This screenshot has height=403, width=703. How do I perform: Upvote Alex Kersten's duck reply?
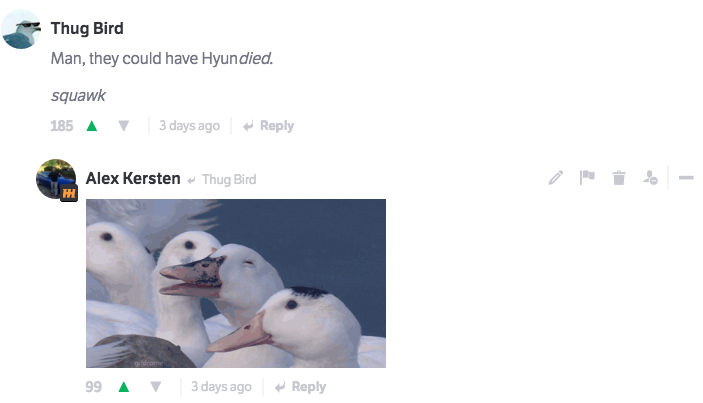click(124, 387)
